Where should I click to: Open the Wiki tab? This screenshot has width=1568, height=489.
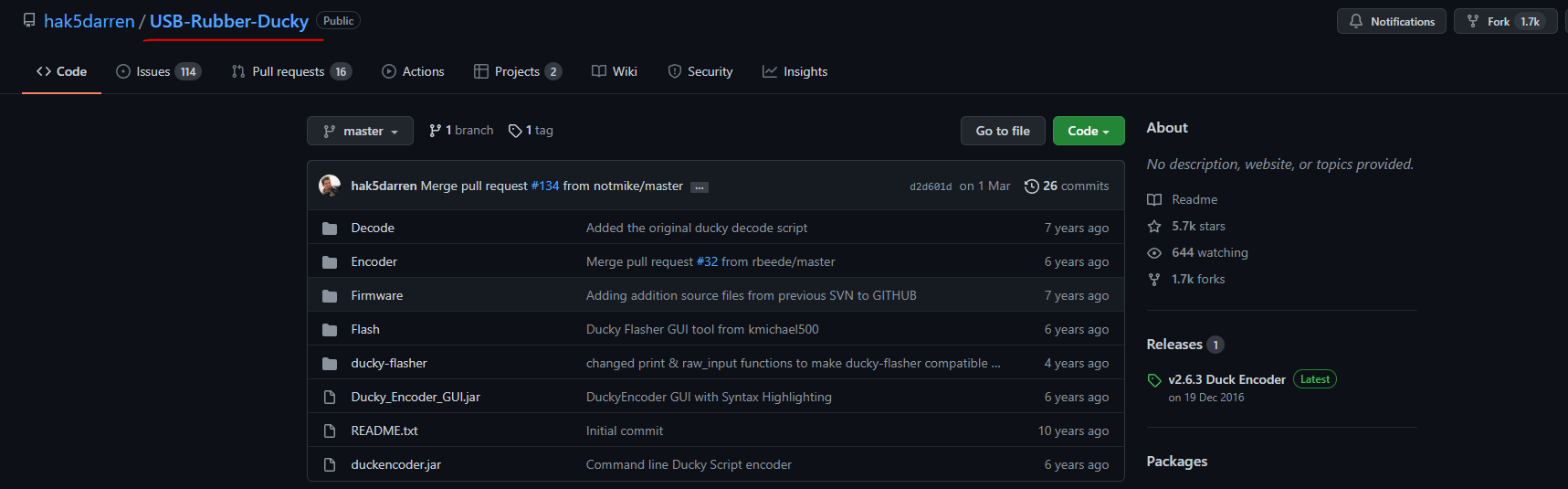[x=615, y=71]
